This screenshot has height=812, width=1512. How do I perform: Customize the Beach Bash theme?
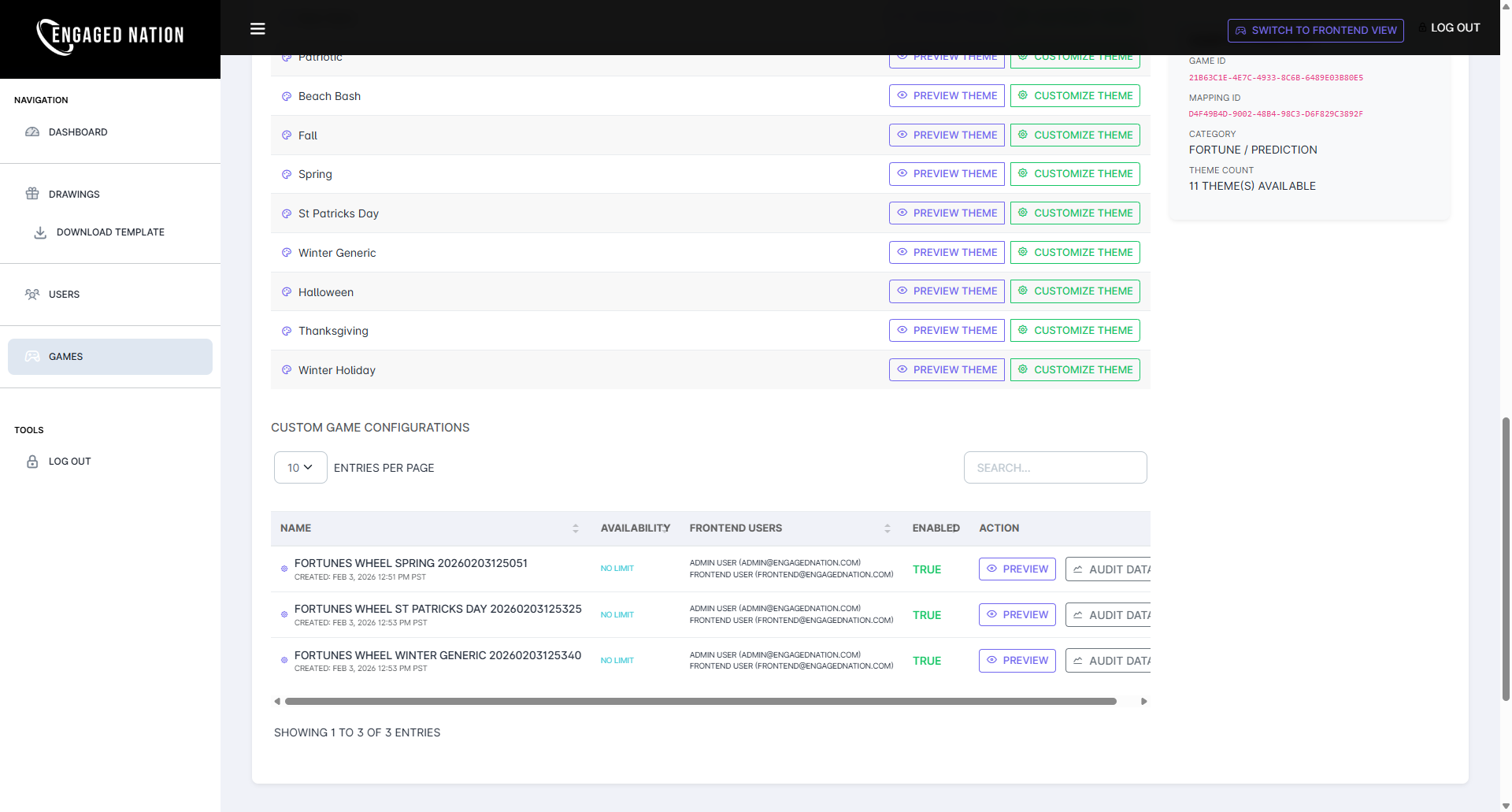point(1075,95)
